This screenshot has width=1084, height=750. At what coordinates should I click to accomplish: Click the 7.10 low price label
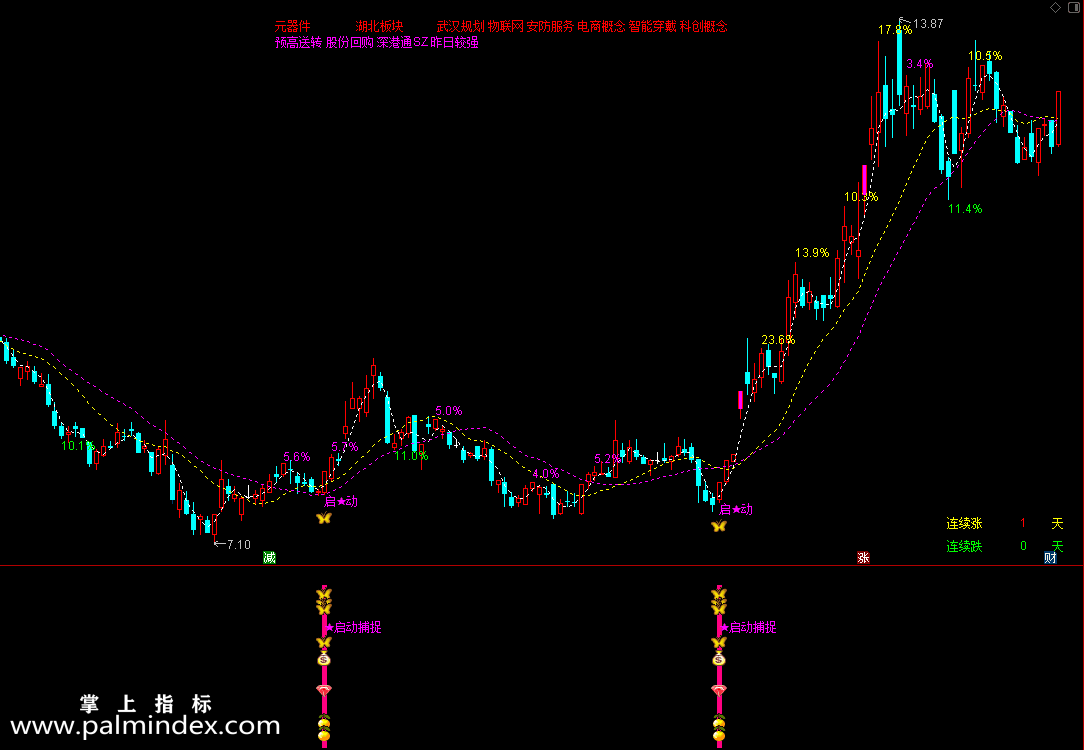(239, 545)
